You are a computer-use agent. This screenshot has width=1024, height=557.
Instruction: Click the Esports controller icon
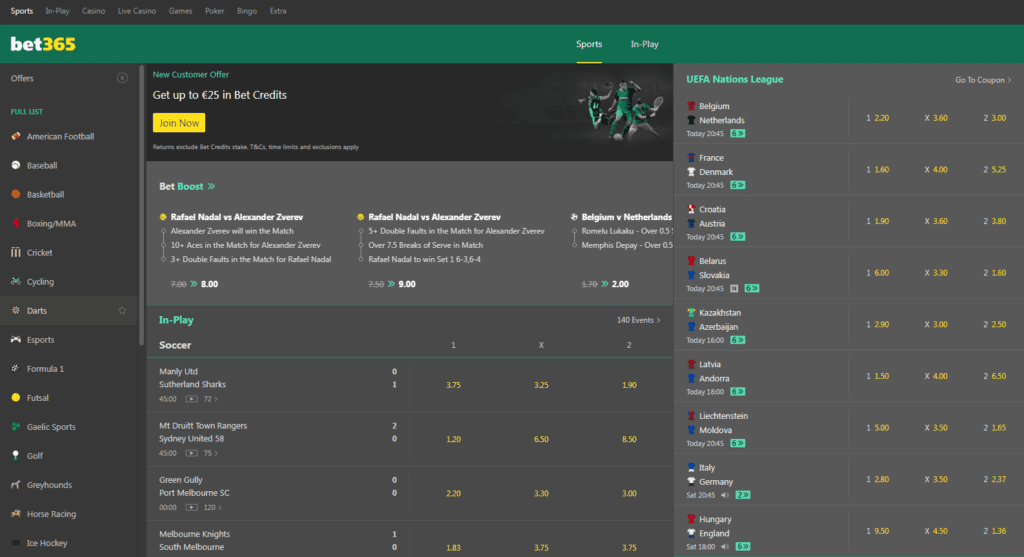tap(15, 340)
